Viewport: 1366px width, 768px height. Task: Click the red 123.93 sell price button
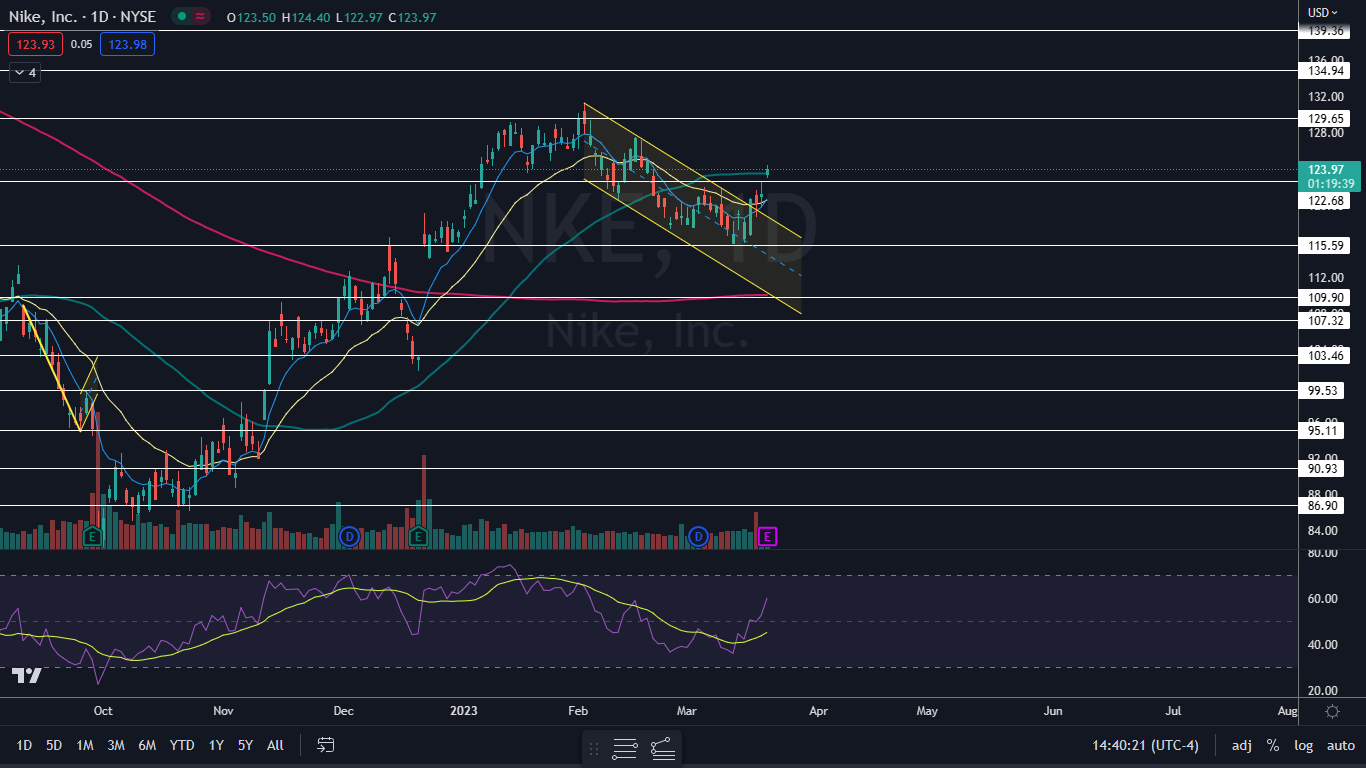35,44
